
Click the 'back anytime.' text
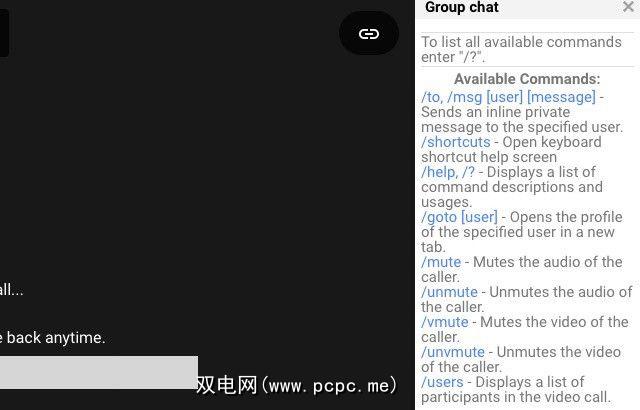(56, 338)
